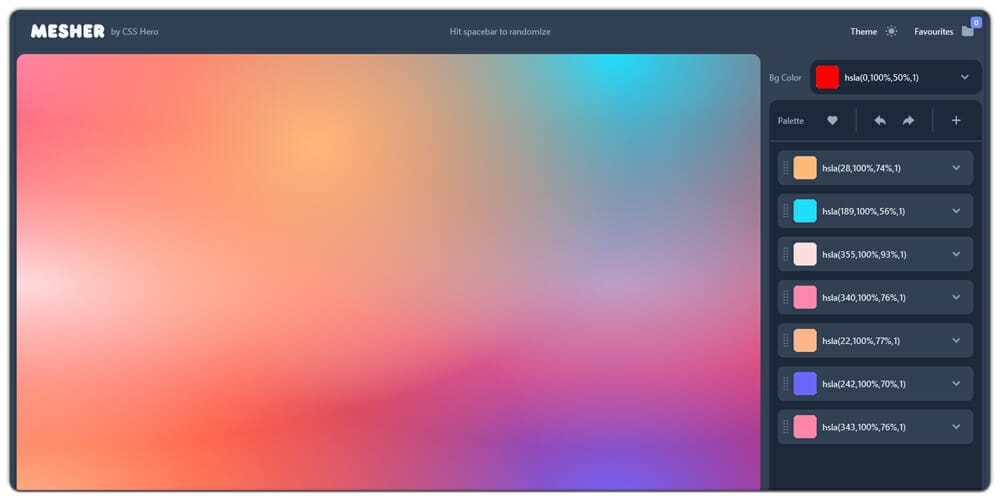Viewport: 1000px width, 500px height.
Task: Expand the Bg Color dropdown chevron
Action: click(x=964, y=77)
